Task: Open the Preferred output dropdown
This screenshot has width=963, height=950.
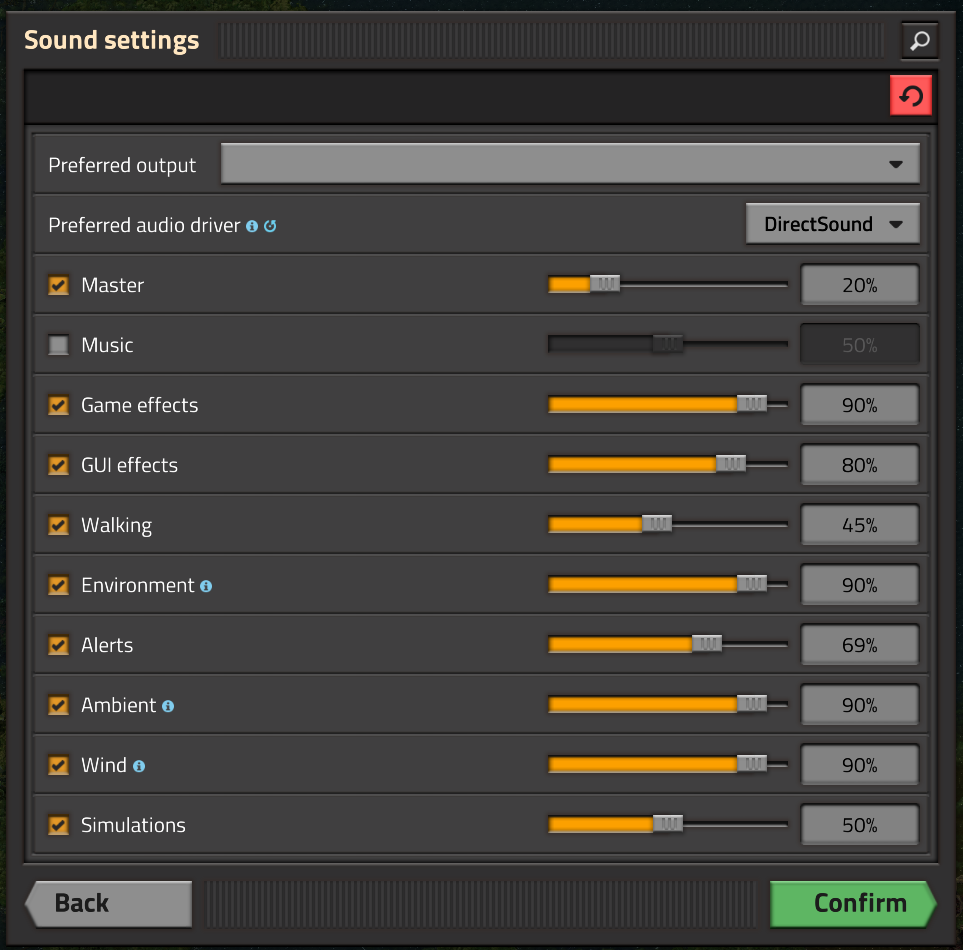Action: point(570,164)
